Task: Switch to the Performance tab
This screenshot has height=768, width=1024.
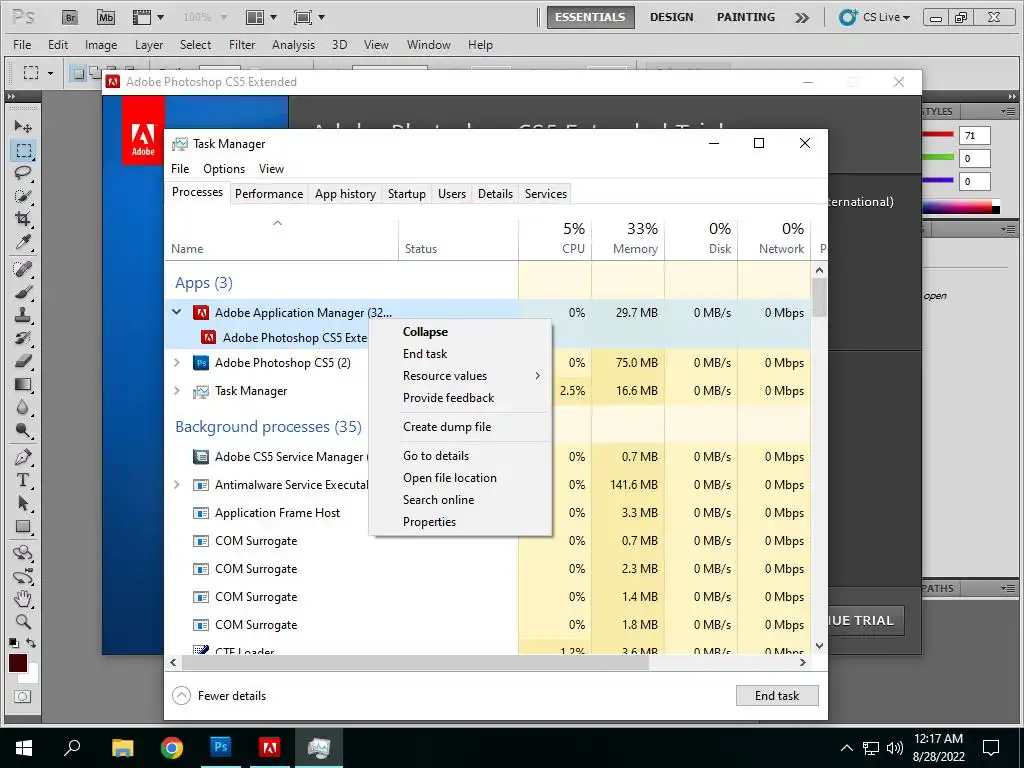Action: pyautogui.click(x=269, y=194)
